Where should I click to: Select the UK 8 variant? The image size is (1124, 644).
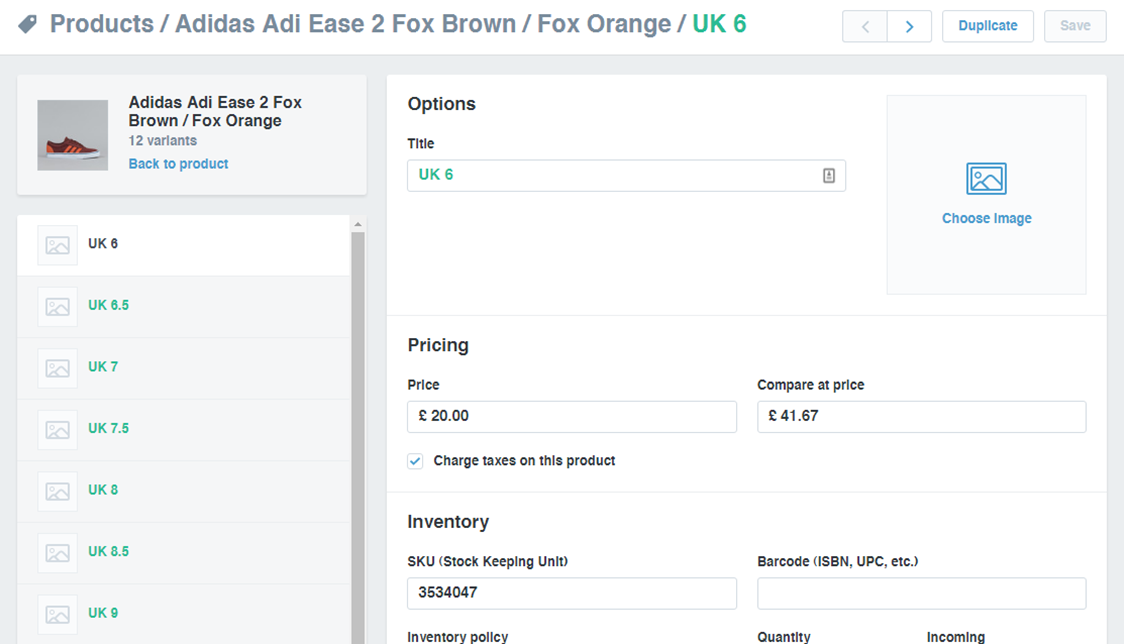pyautogui.click(x=184, y=491)
